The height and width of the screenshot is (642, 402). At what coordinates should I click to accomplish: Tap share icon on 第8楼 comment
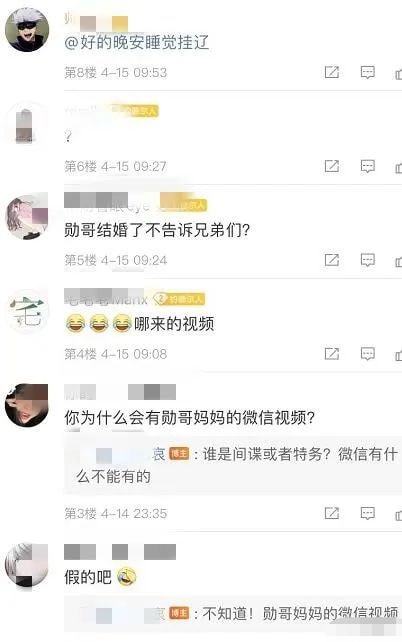(332, 72)
